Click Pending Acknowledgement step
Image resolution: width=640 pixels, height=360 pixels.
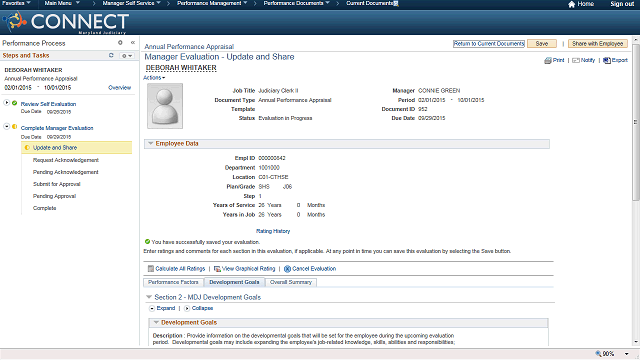[66, 172]
